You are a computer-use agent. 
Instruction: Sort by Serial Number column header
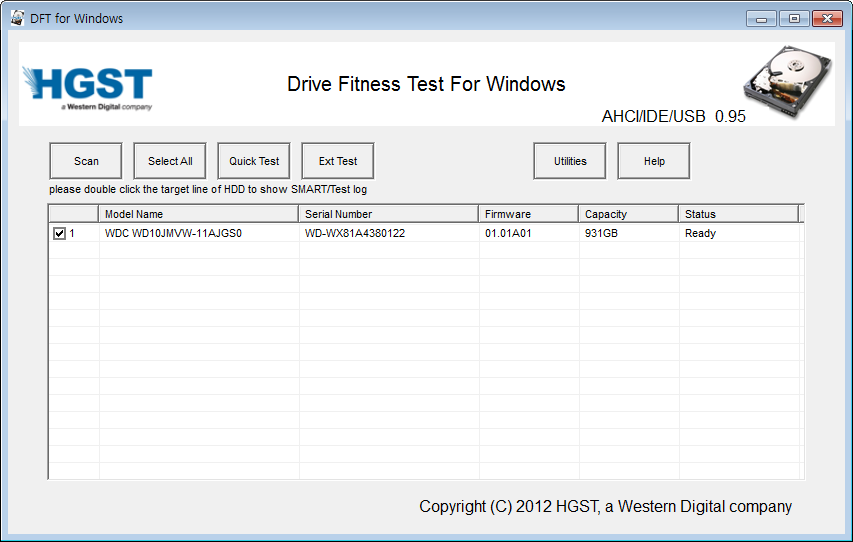388,214
